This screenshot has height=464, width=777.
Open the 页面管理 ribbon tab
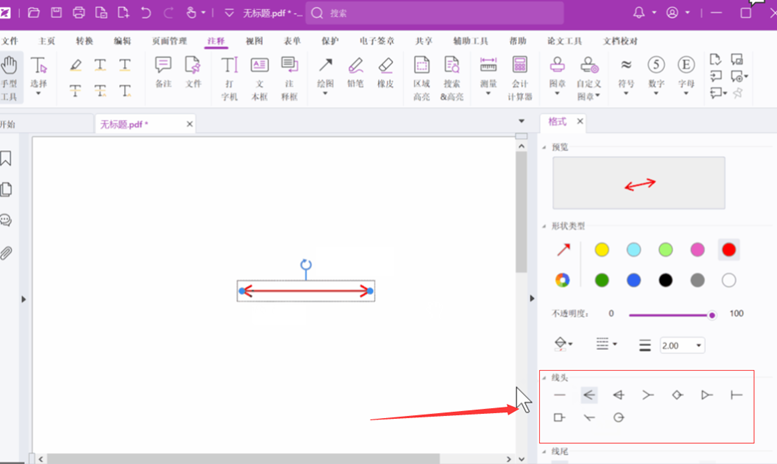169,41
